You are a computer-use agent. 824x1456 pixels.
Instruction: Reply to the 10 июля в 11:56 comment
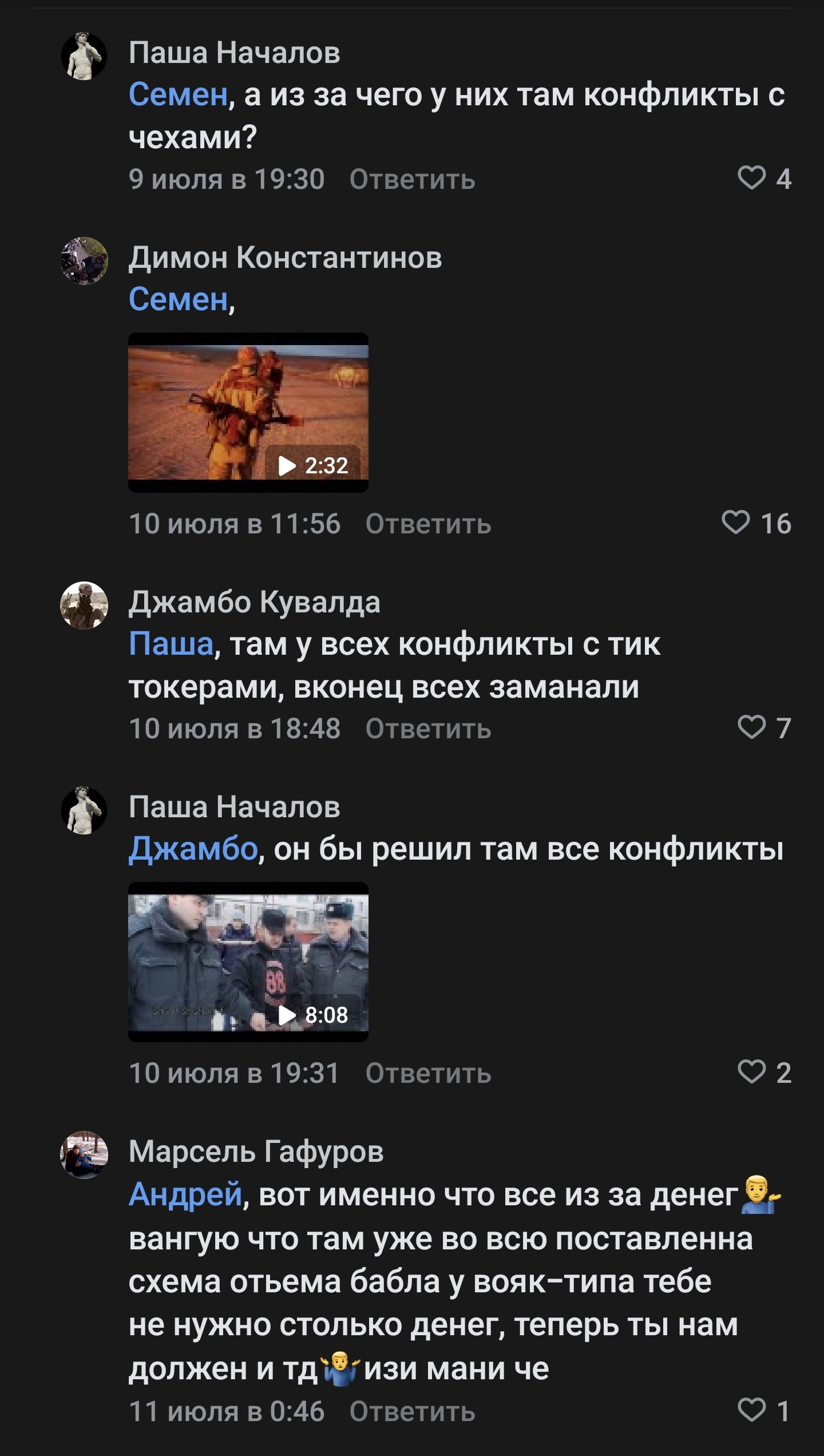(x=428, y=524)
